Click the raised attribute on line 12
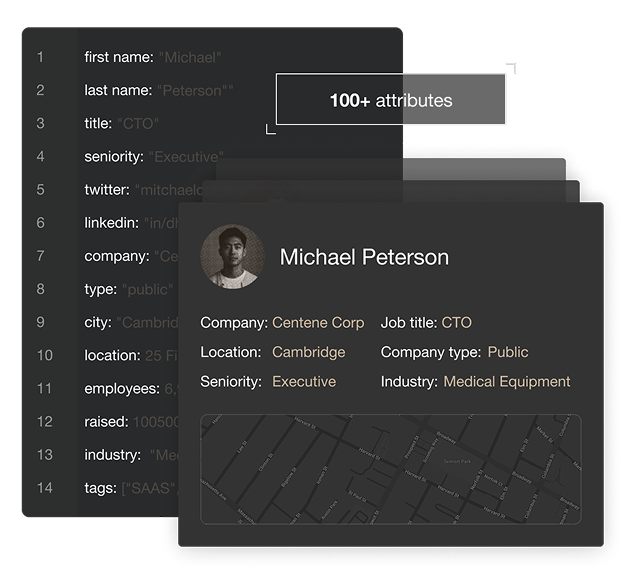The height and width of the screenshot is (572, 628). (x=130, y=421)
